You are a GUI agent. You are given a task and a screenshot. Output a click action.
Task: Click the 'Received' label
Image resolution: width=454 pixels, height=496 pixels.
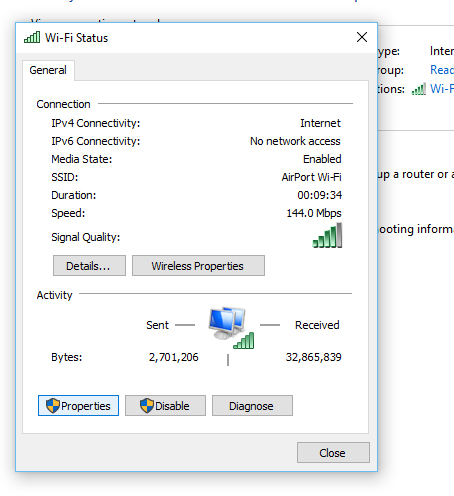(x=317, y=325)
